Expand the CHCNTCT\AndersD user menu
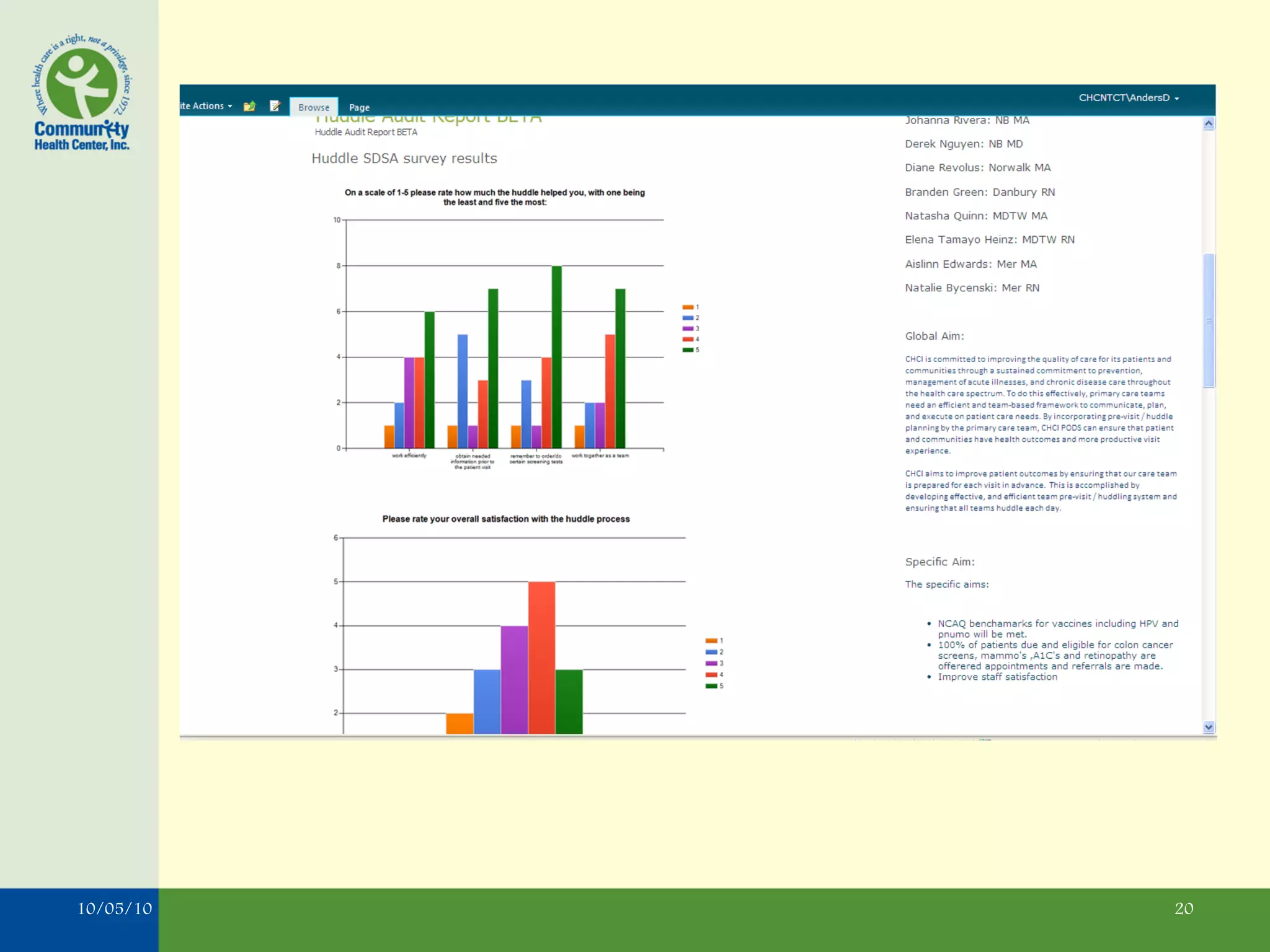This screenshot has width=1270, height=952. click(x=1128, y=98)
